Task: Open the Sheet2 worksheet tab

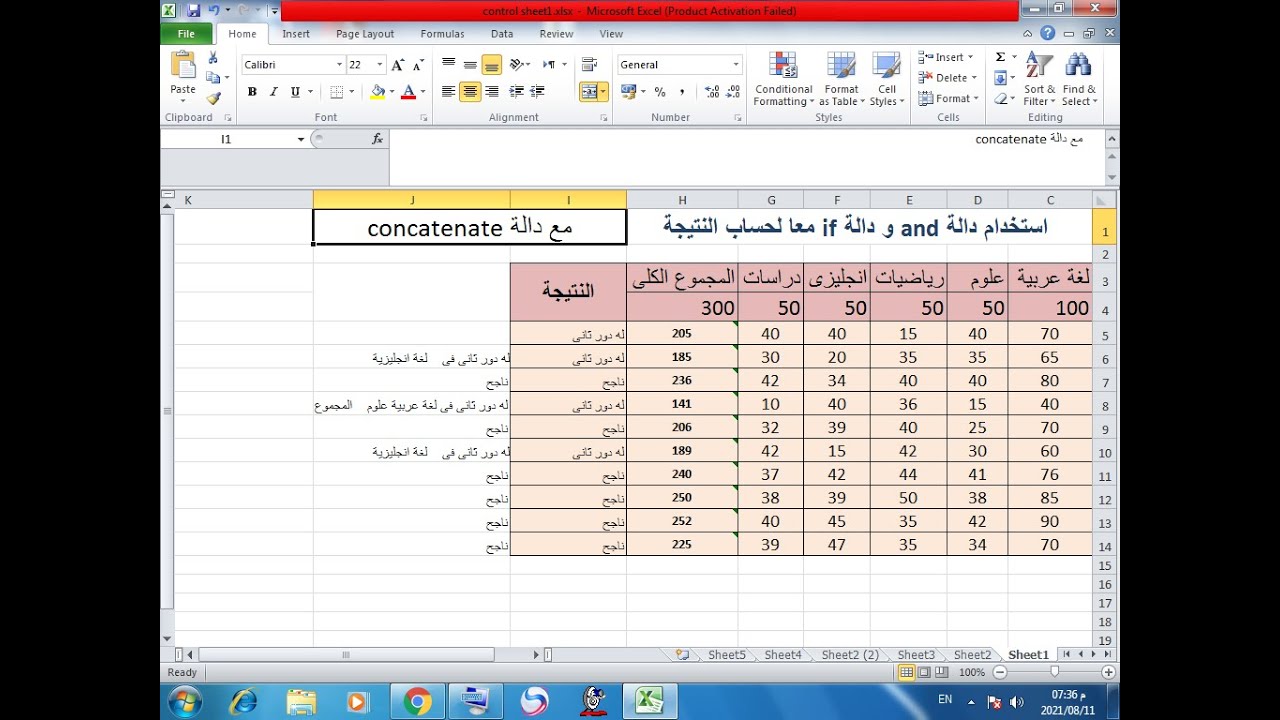Action: [972, 655]
